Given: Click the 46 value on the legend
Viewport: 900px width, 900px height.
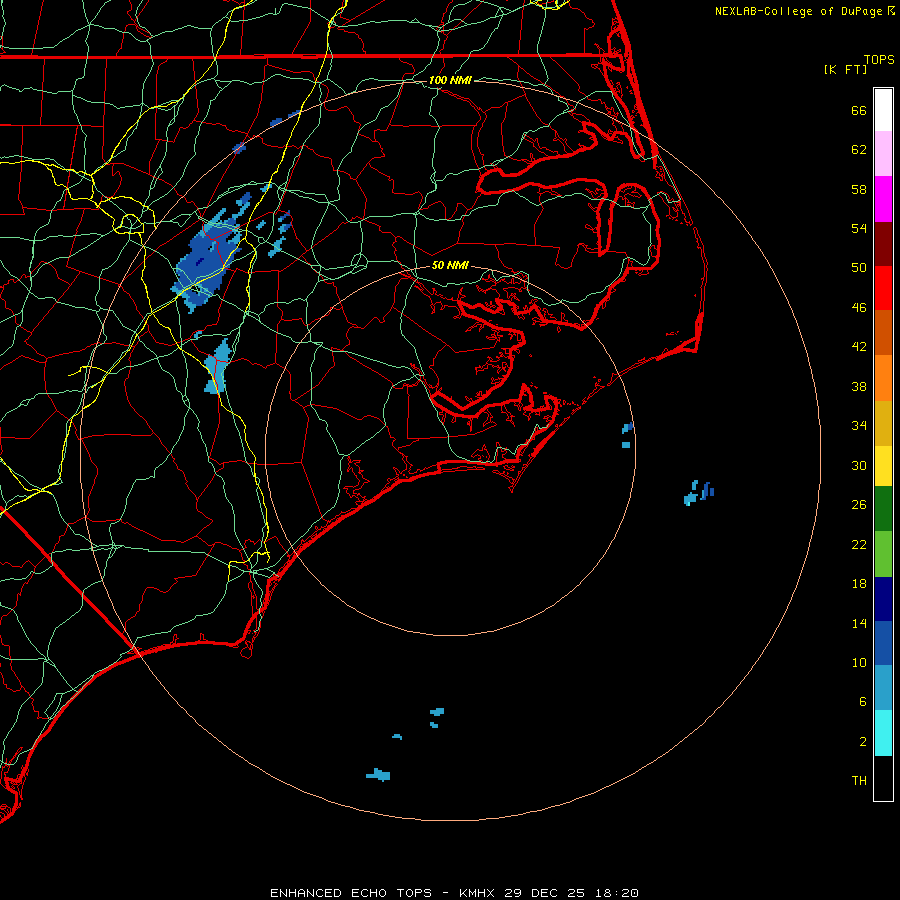Looking at the screenshot, I should pyautogui.click(x=859, y=308).
